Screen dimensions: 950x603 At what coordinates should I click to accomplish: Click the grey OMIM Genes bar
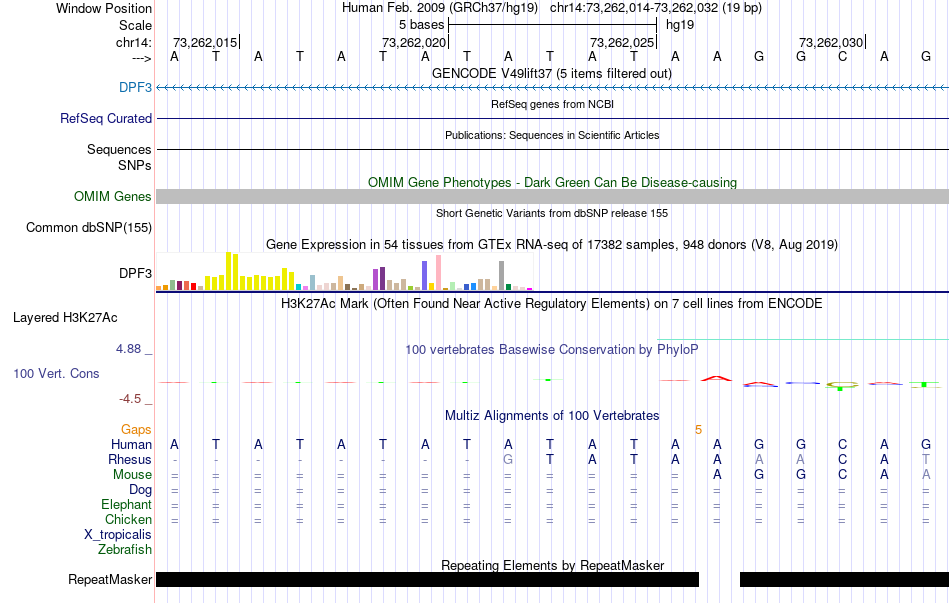tap(552, 196)
